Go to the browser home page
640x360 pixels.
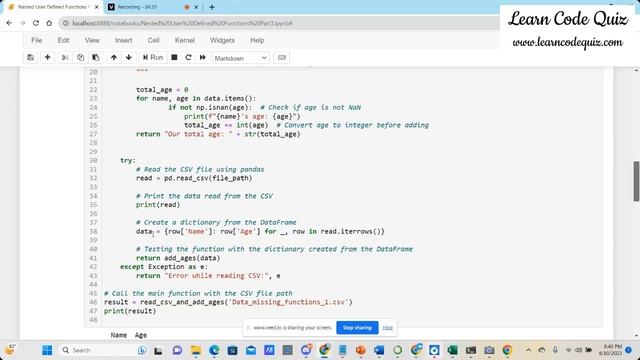tap(49, 23)
